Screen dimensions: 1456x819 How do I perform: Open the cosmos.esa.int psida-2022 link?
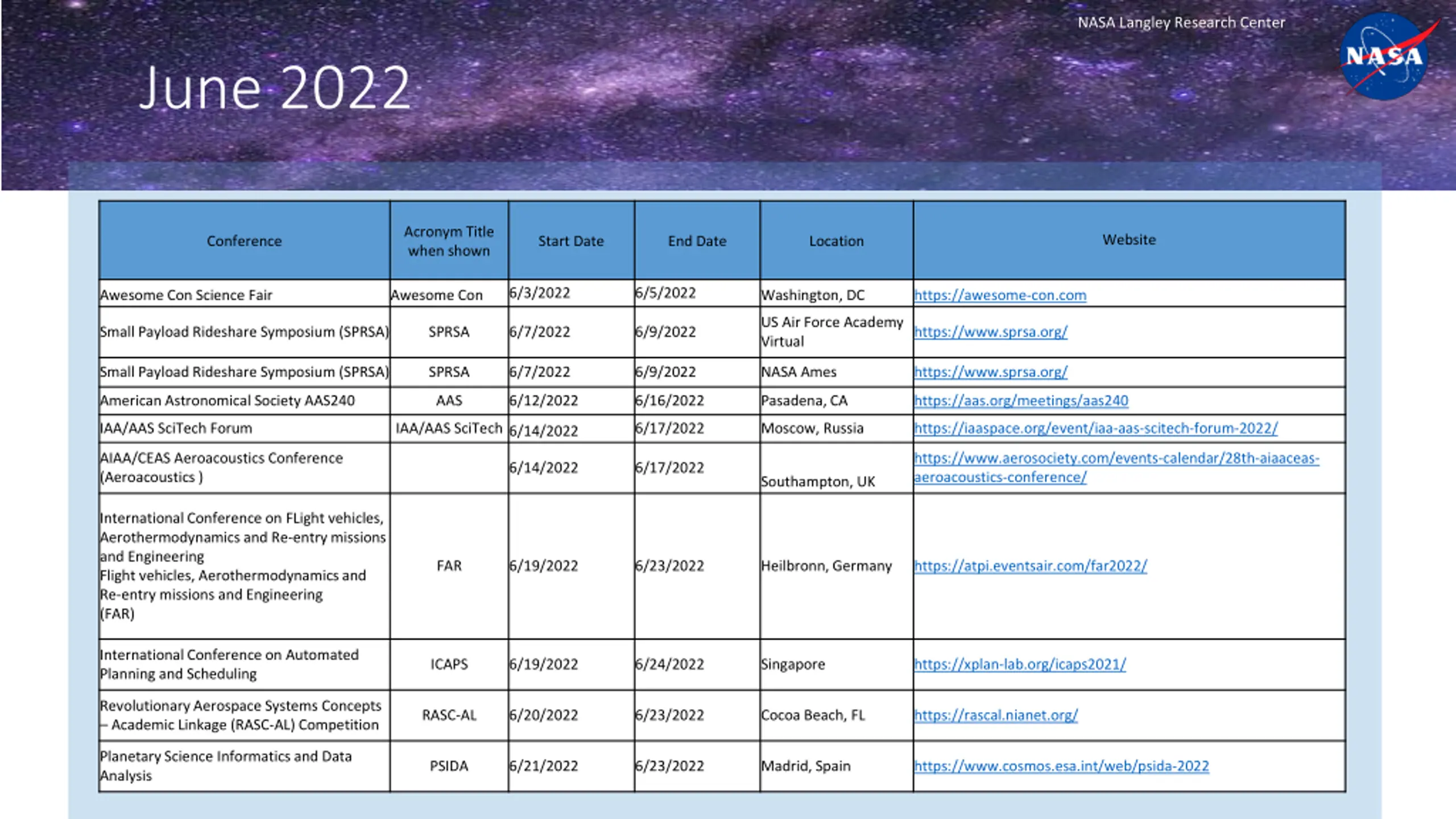pyautogui.click(x=1061, y=766)
